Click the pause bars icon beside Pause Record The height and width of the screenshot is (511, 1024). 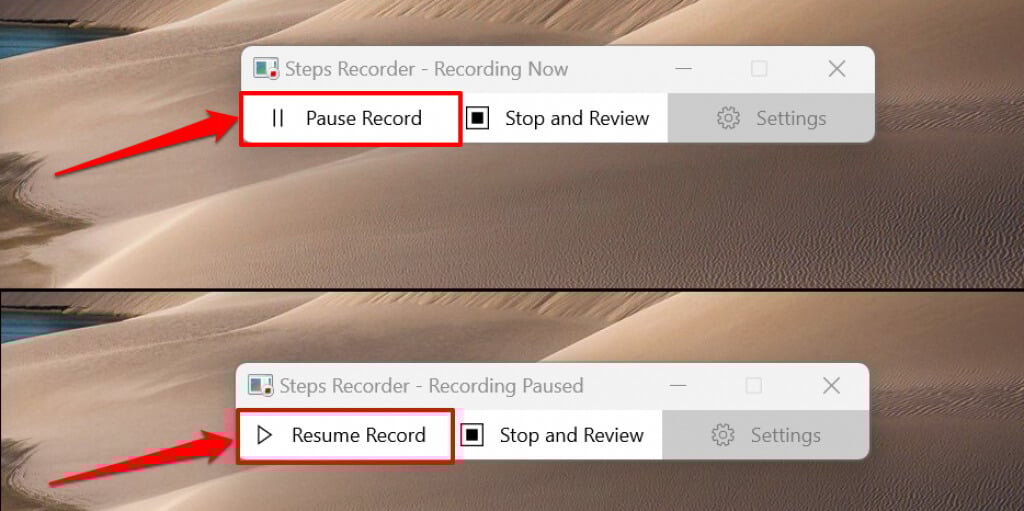278,118
